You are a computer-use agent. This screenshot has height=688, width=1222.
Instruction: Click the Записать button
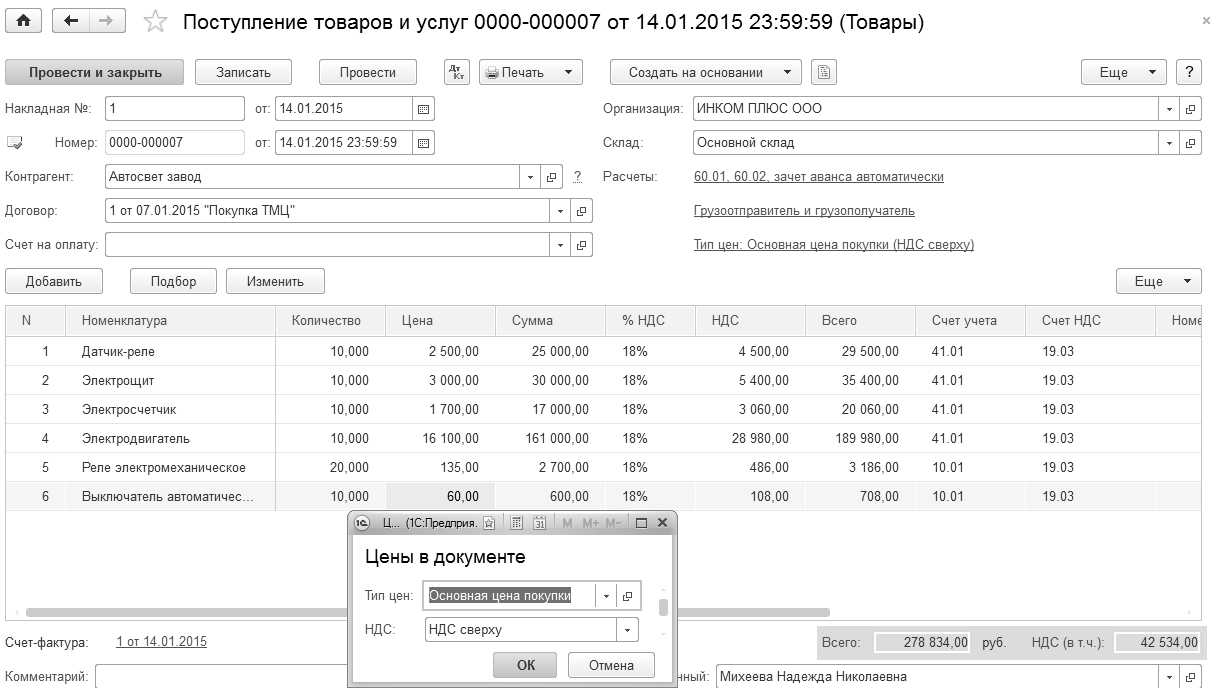(x=243, y=72)
